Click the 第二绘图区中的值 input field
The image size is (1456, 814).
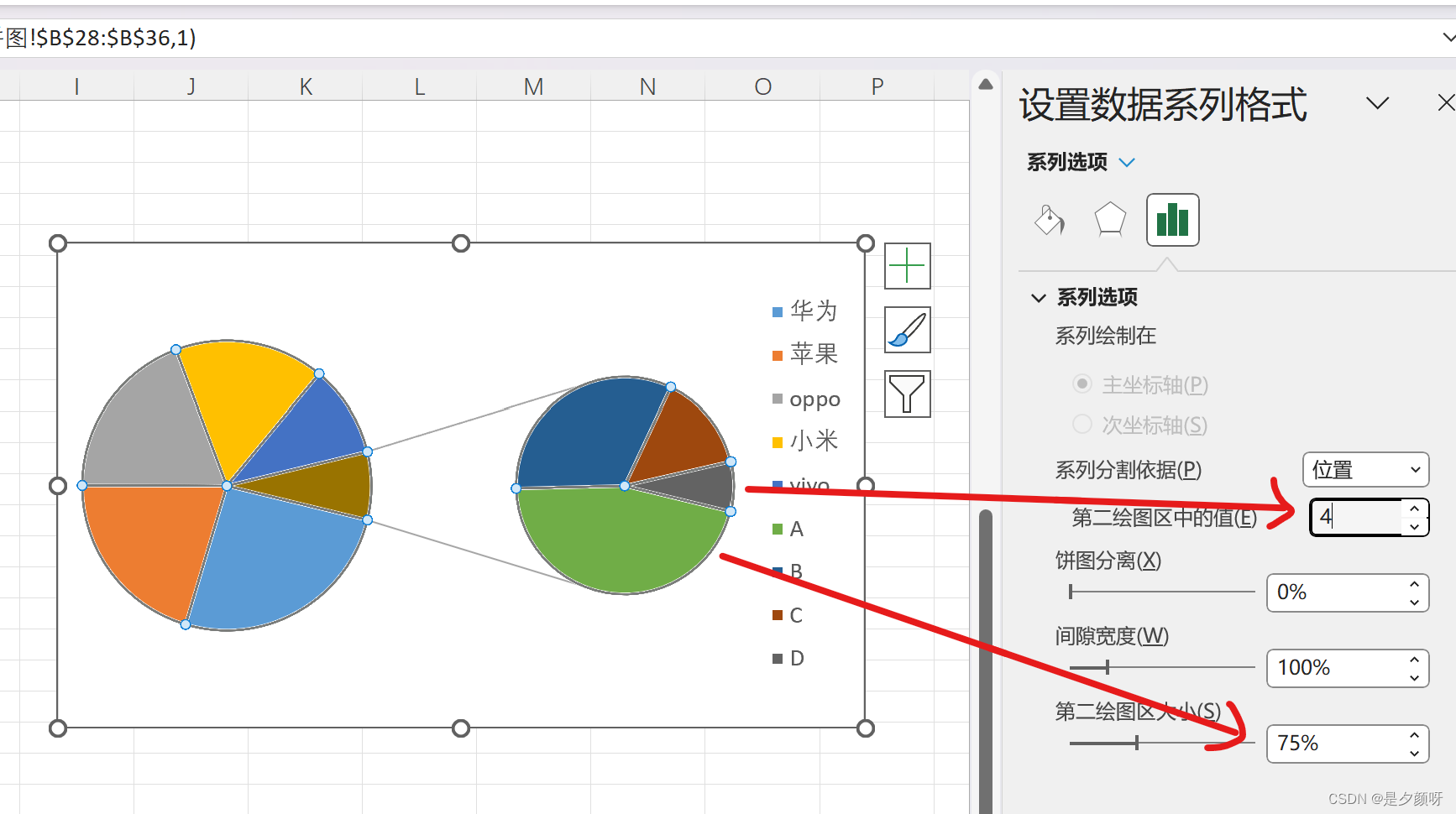point(1357,517)
